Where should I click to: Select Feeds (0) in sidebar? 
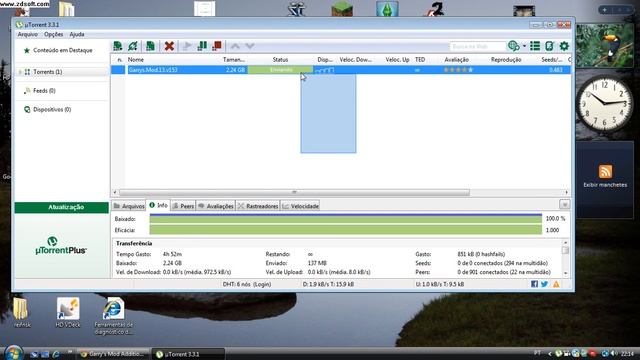point(44,91)
